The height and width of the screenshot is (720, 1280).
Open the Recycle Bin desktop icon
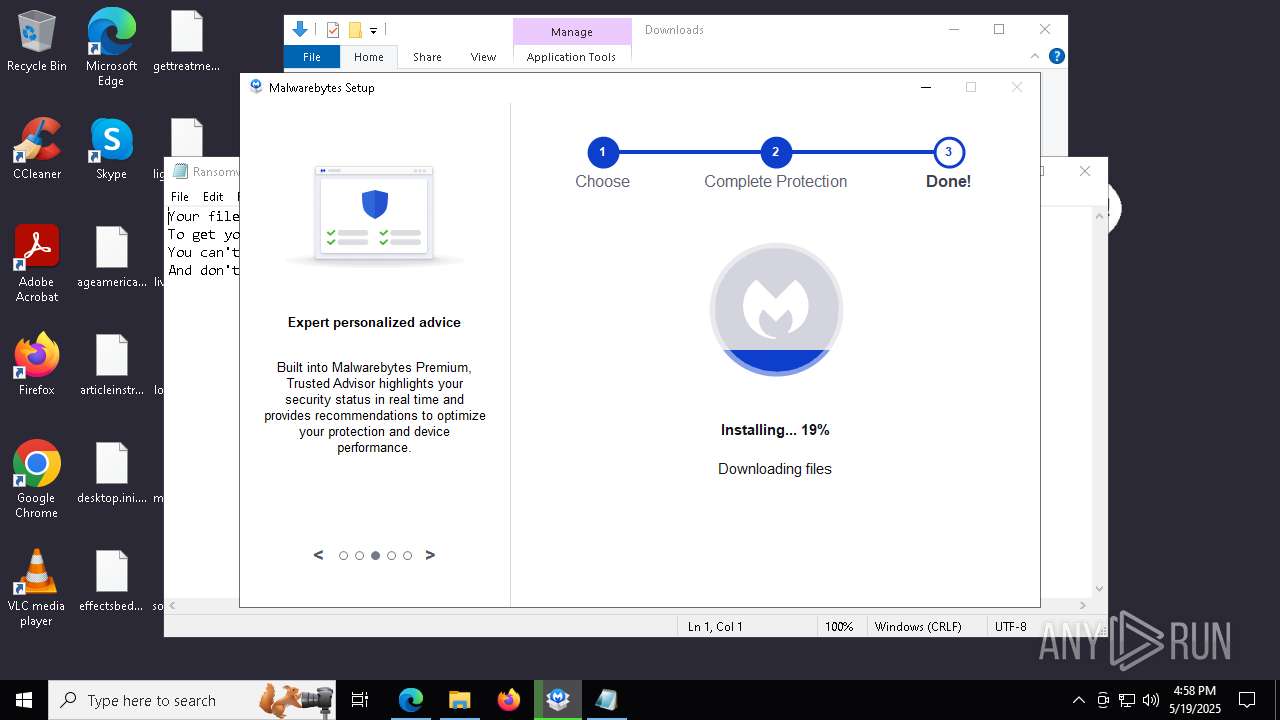37,42
